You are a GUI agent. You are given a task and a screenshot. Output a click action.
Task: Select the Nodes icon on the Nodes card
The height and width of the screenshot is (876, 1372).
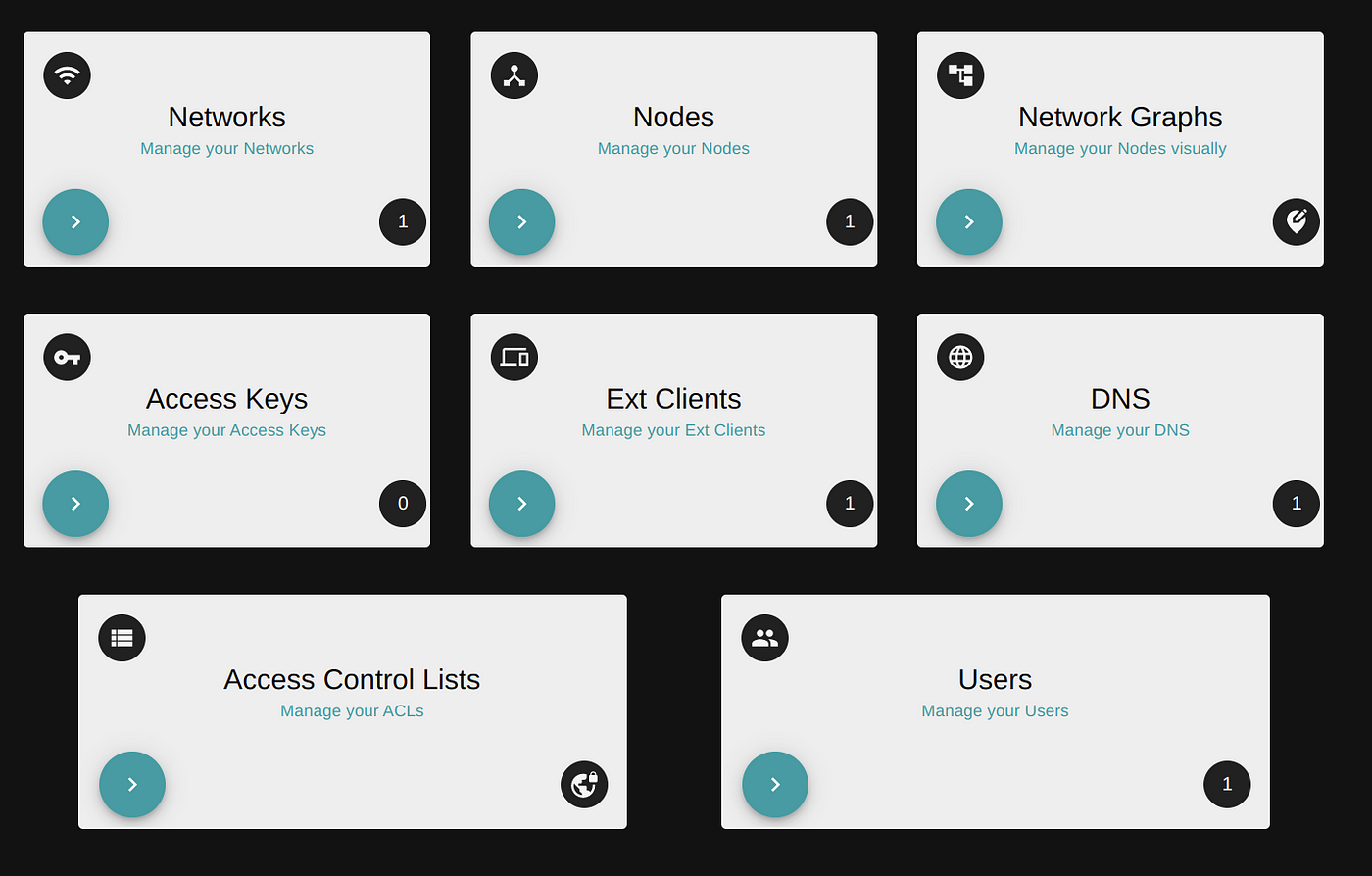(x=514, y=75)
